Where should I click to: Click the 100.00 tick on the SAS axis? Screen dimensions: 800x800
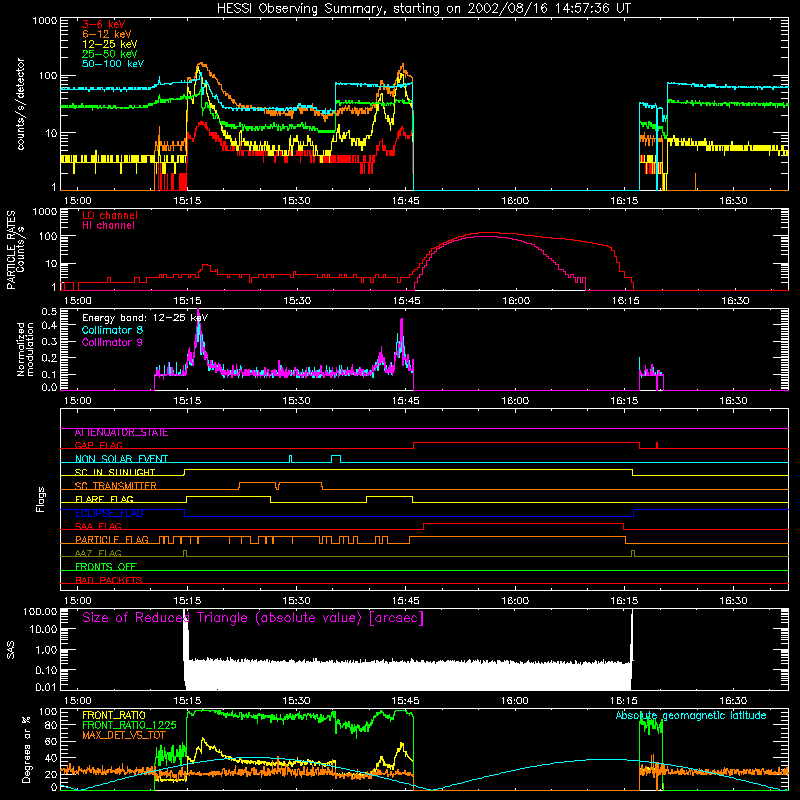pyautogui.click(x=40, y=612)
